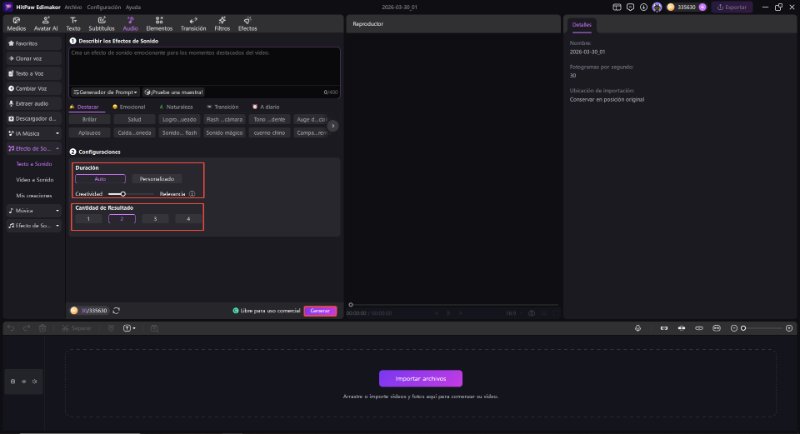Click the undo arrow on the timeline toolbar
800x434 pixels.
click(x=11, y=328)
